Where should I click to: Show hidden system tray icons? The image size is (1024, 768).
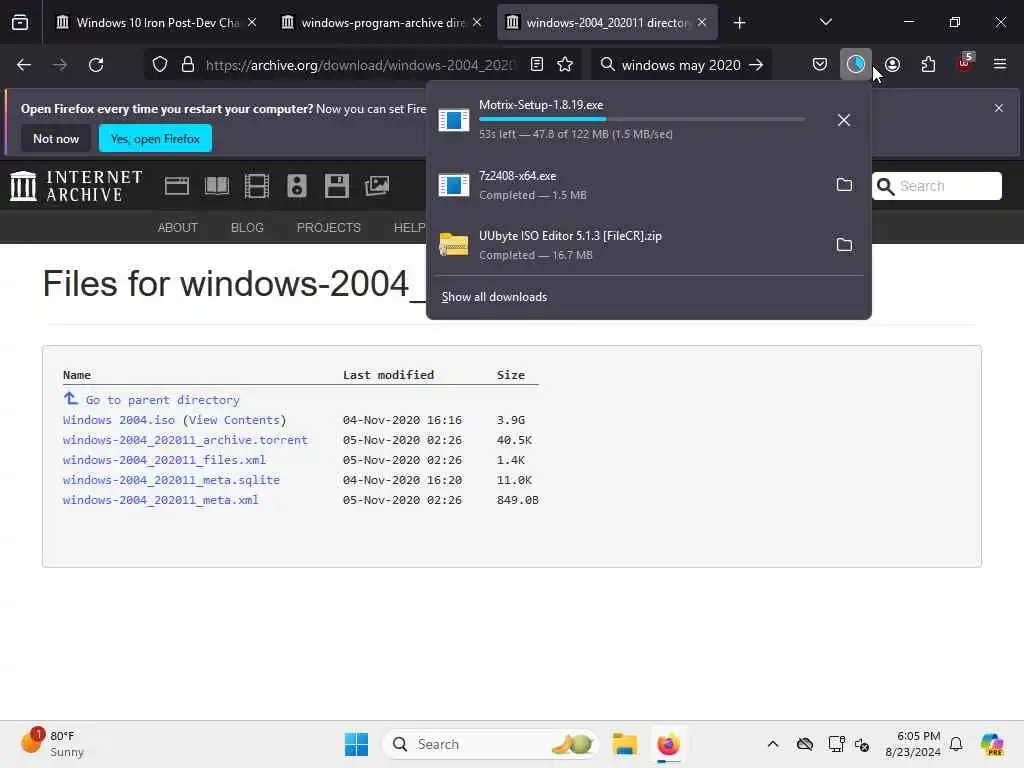(x=773, y=744)
